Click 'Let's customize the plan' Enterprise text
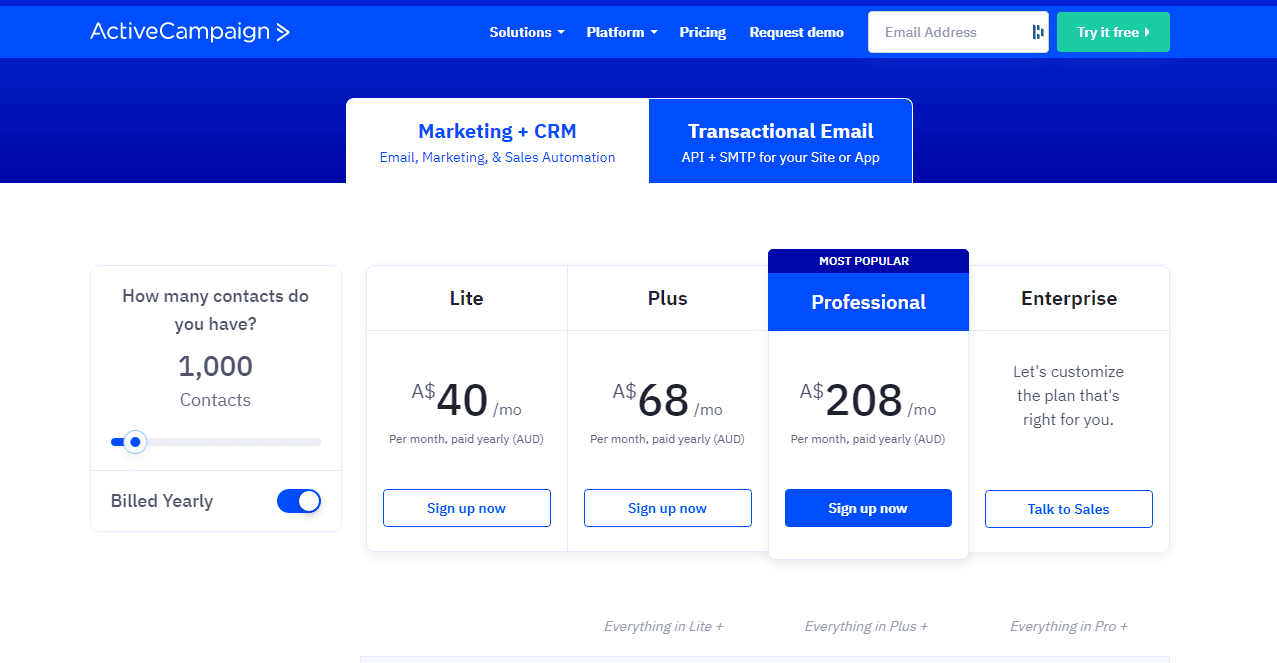Image resolution: width=1277 pixels, height=663 pixels. 1068,396
